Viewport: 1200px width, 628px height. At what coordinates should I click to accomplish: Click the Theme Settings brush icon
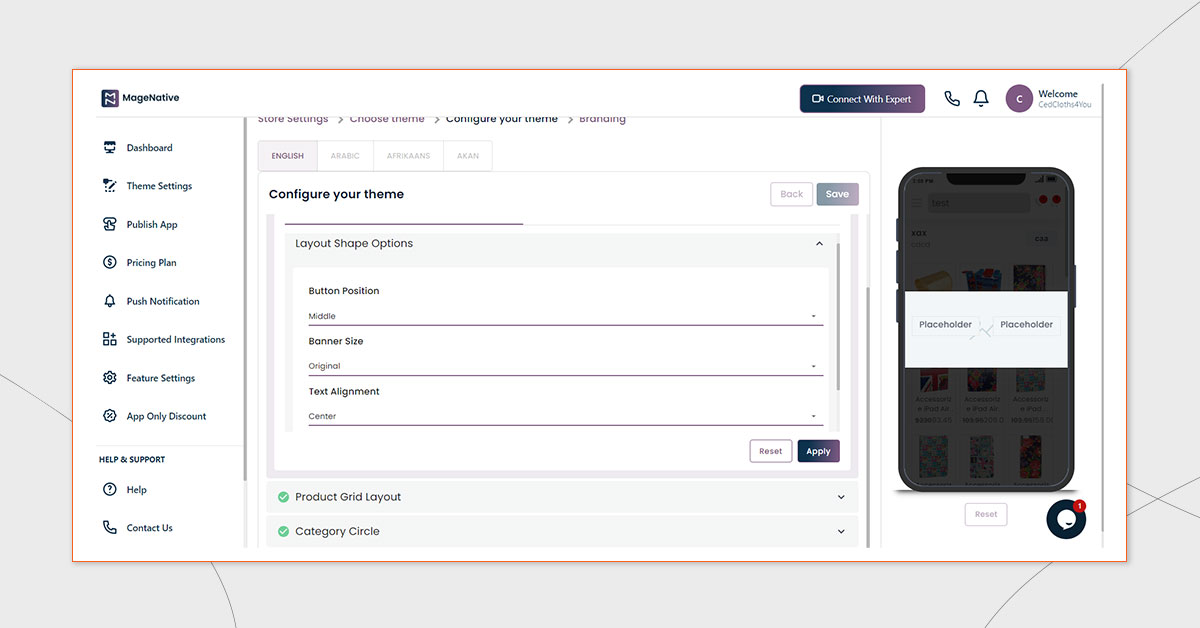[x=110, y=186]
